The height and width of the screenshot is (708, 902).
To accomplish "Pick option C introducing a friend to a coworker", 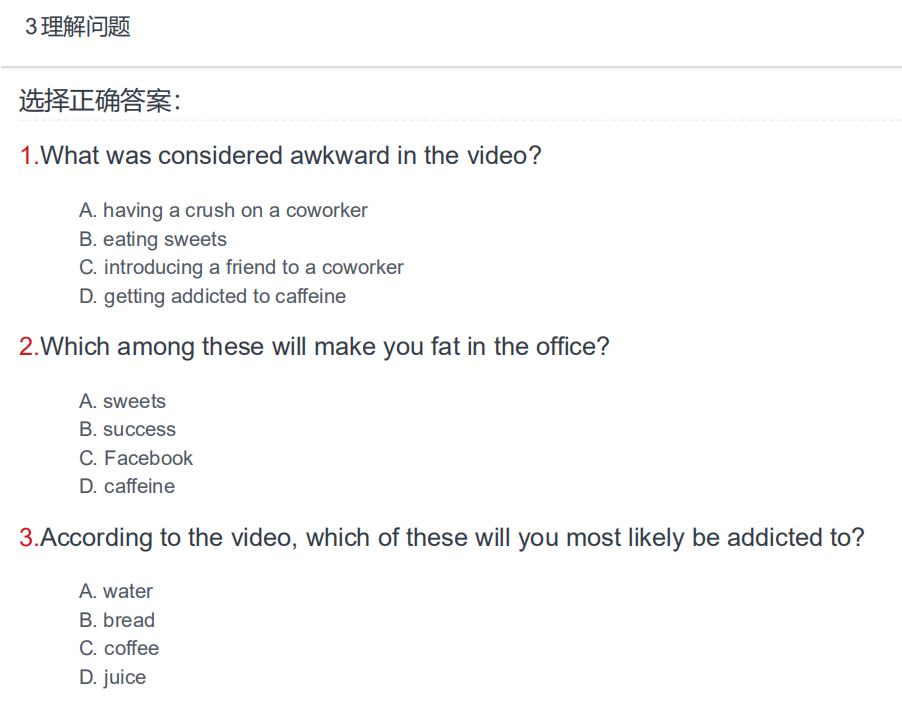I will (241, 267).
